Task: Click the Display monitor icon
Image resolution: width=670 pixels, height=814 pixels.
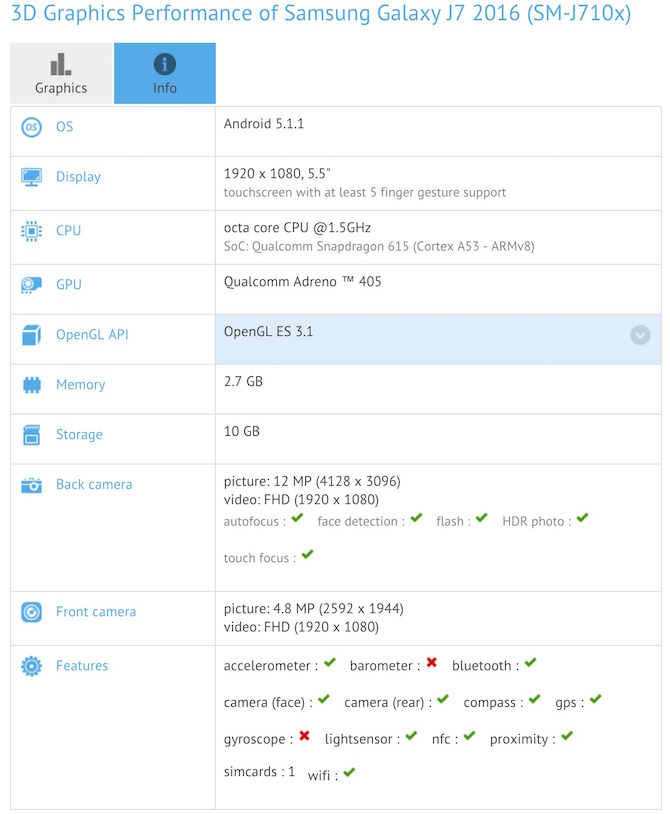Action: [31, 177]
